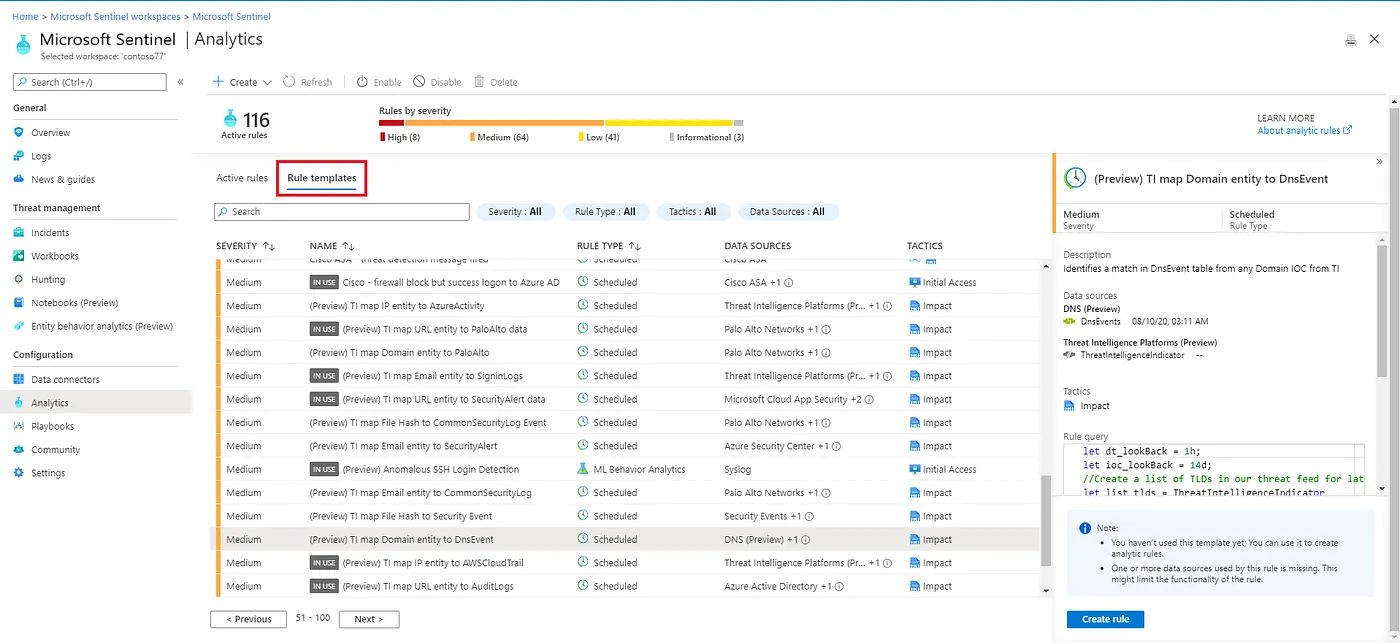Click the left menu Search (Ctrl+/) box
This screenshot has width=1400, height=643.
click(x=89, y=82)
